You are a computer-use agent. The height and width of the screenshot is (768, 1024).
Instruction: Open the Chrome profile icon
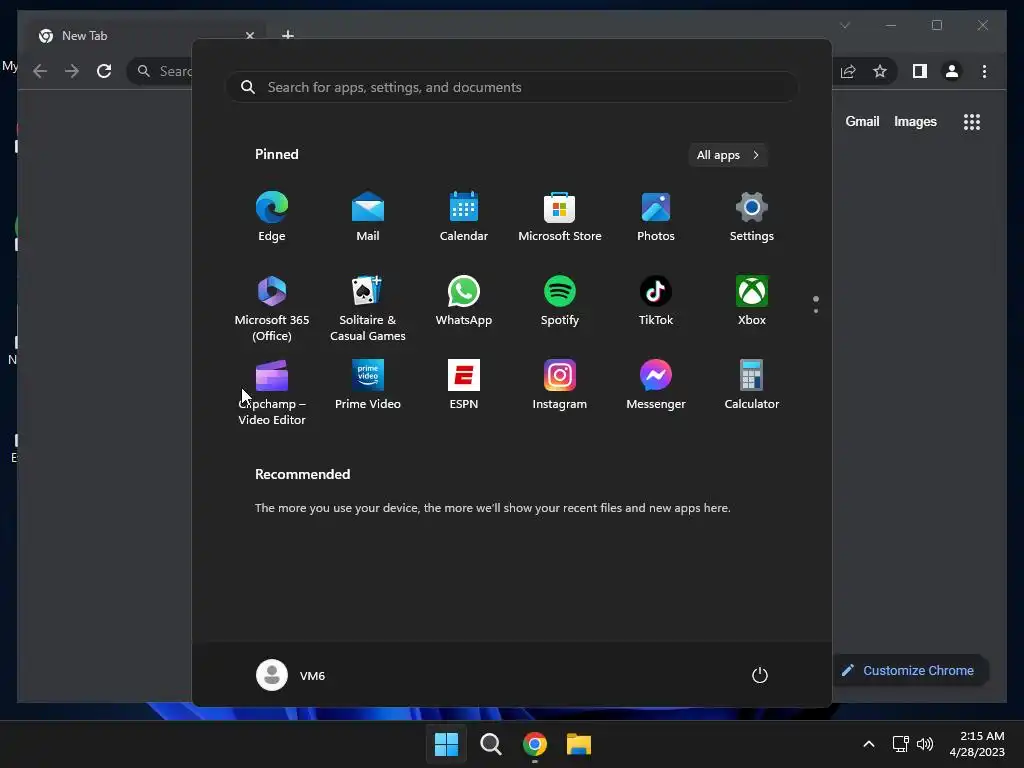[952, 71]
